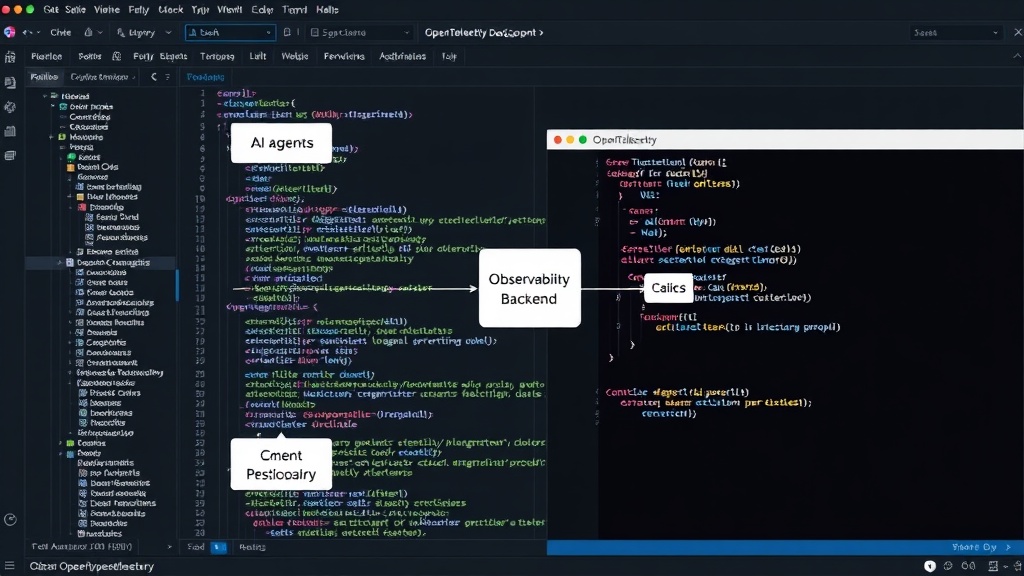Select the "Failibe" sidebar tab

tap(44, 77)
